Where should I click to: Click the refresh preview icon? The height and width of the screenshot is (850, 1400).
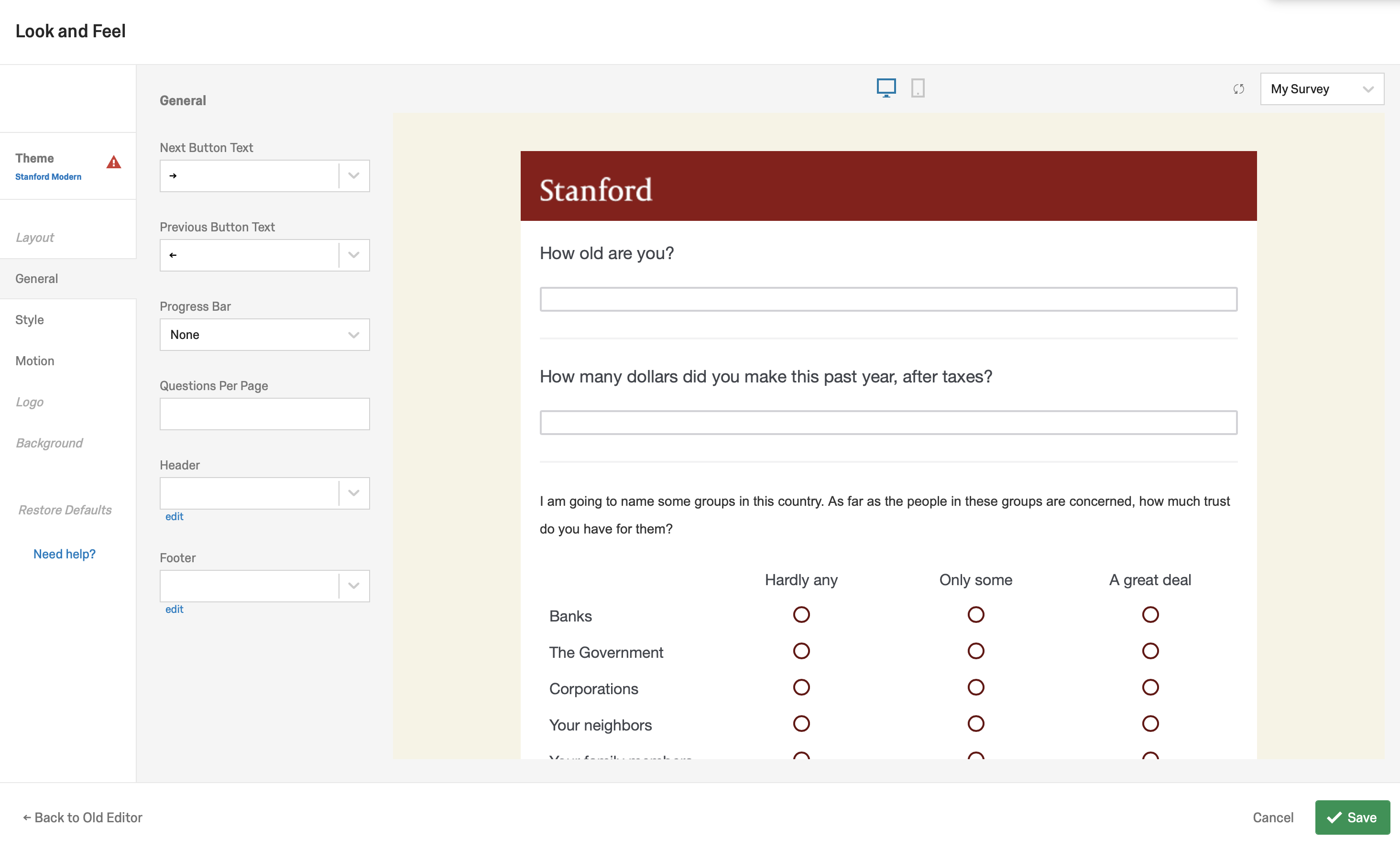(1239, 89)
